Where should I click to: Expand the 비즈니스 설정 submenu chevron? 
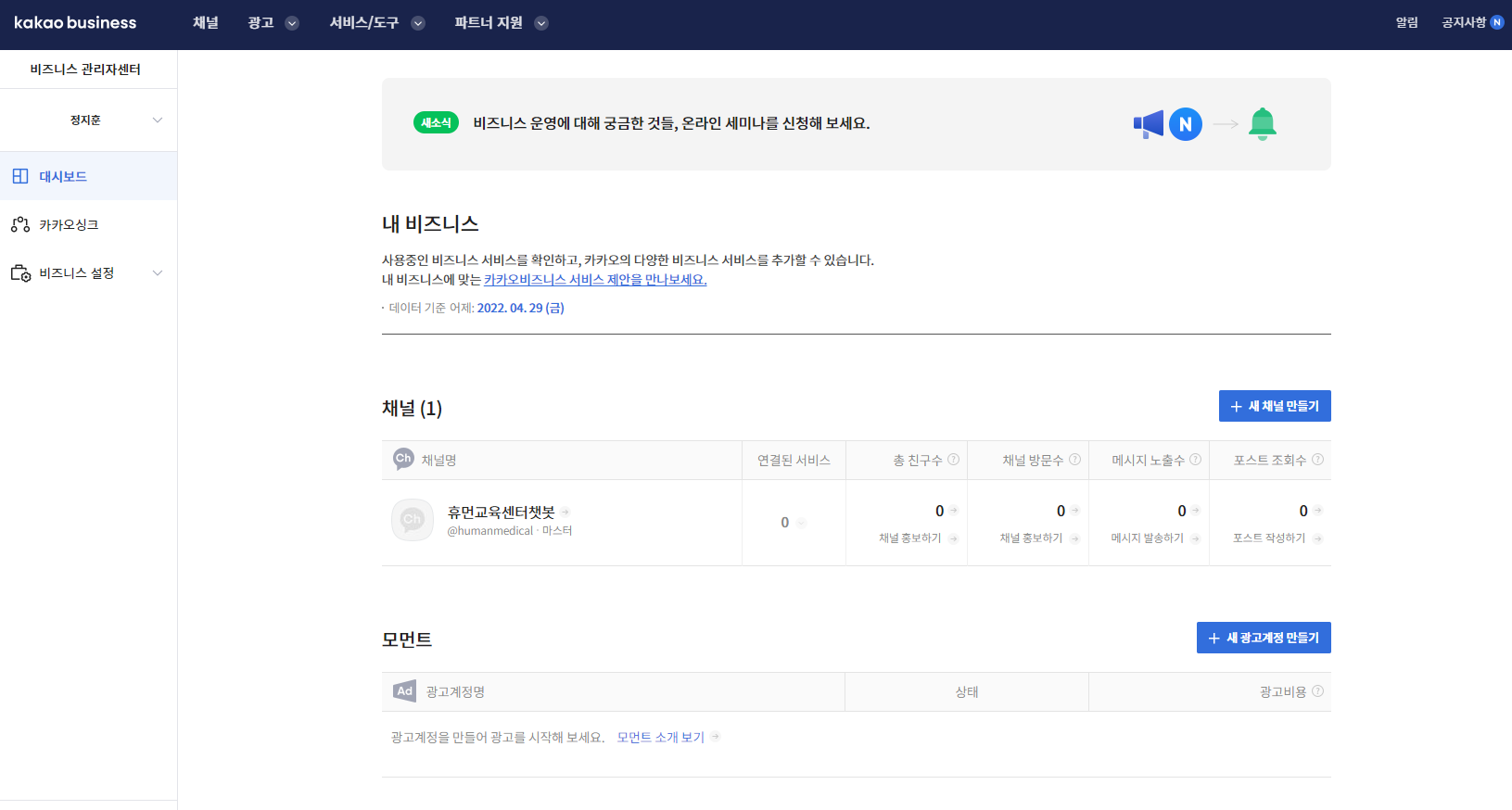pyautogui.click(x=158, y=272)
